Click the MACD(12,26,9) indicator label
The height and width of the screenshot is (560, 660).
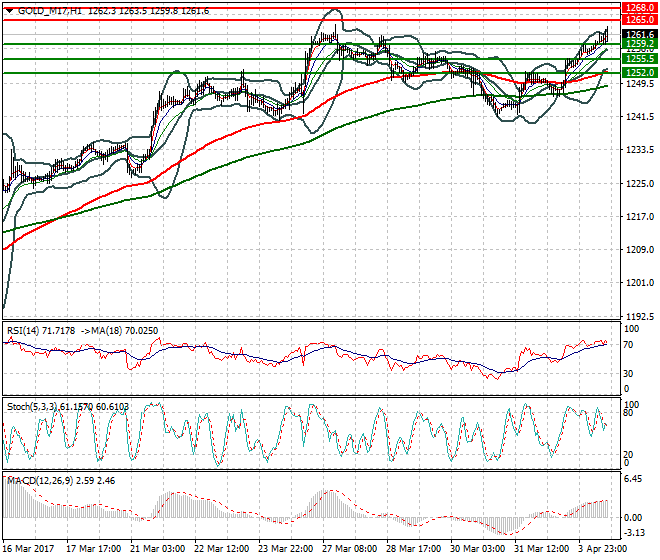[40, 480]
